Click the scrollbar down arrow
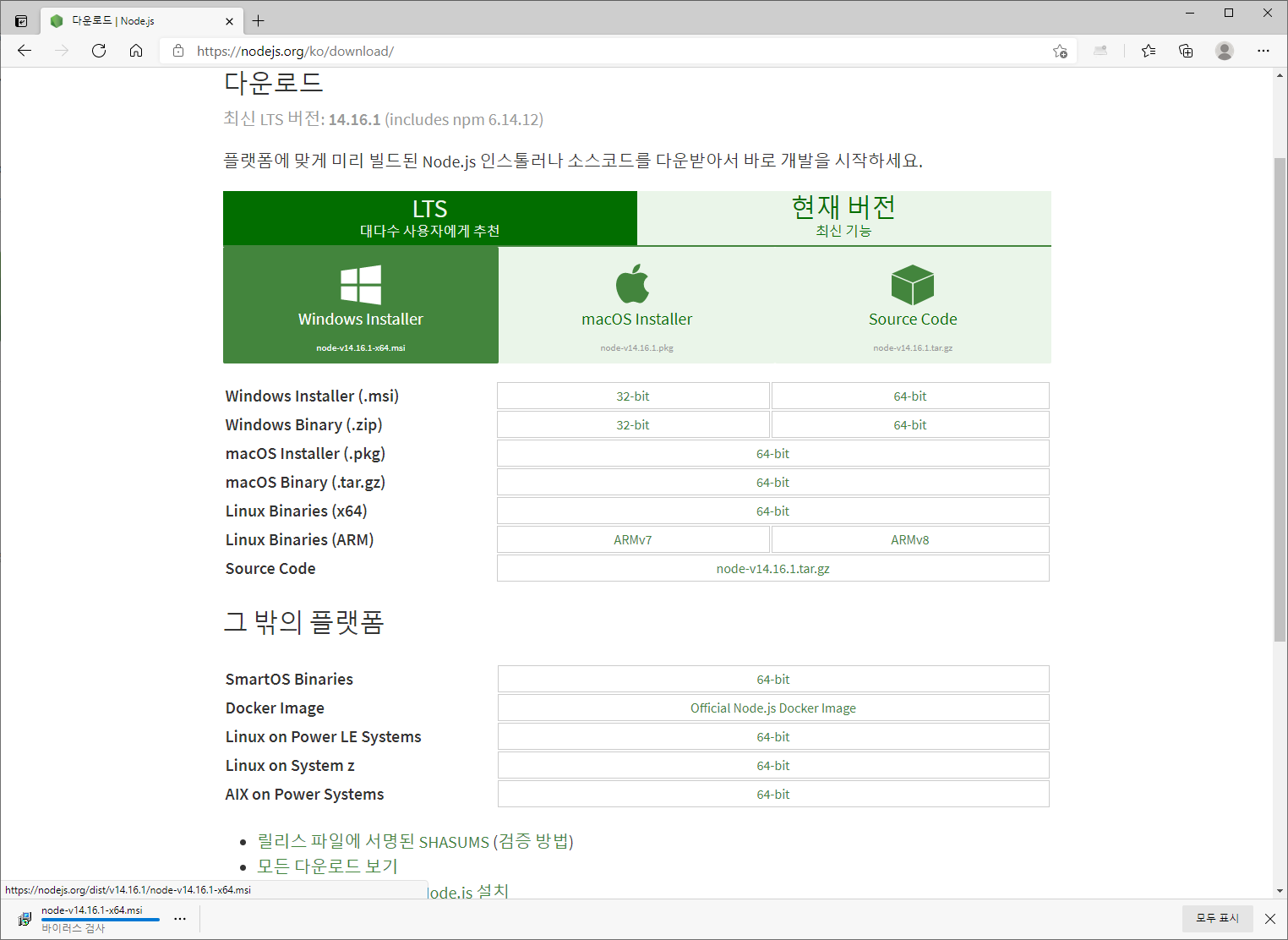This screenshot has height=940, width=1288. 1280,890
